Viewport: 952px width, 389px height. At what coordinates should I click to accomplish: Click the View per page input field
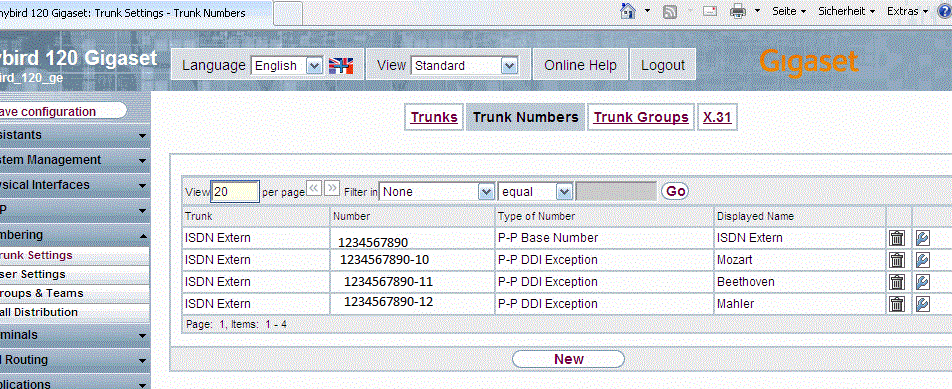pos(235,192)
